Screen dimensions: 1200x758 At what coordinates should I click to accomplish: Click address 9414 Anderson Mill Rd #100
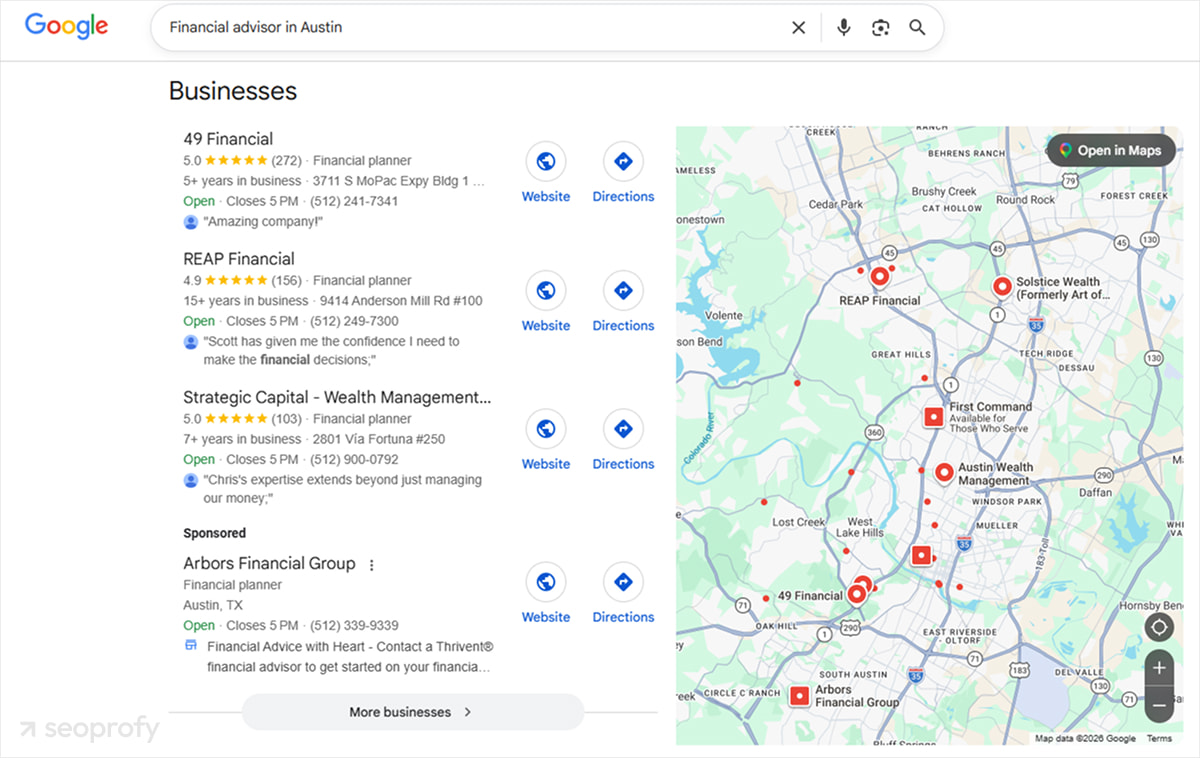coord(401,301)
